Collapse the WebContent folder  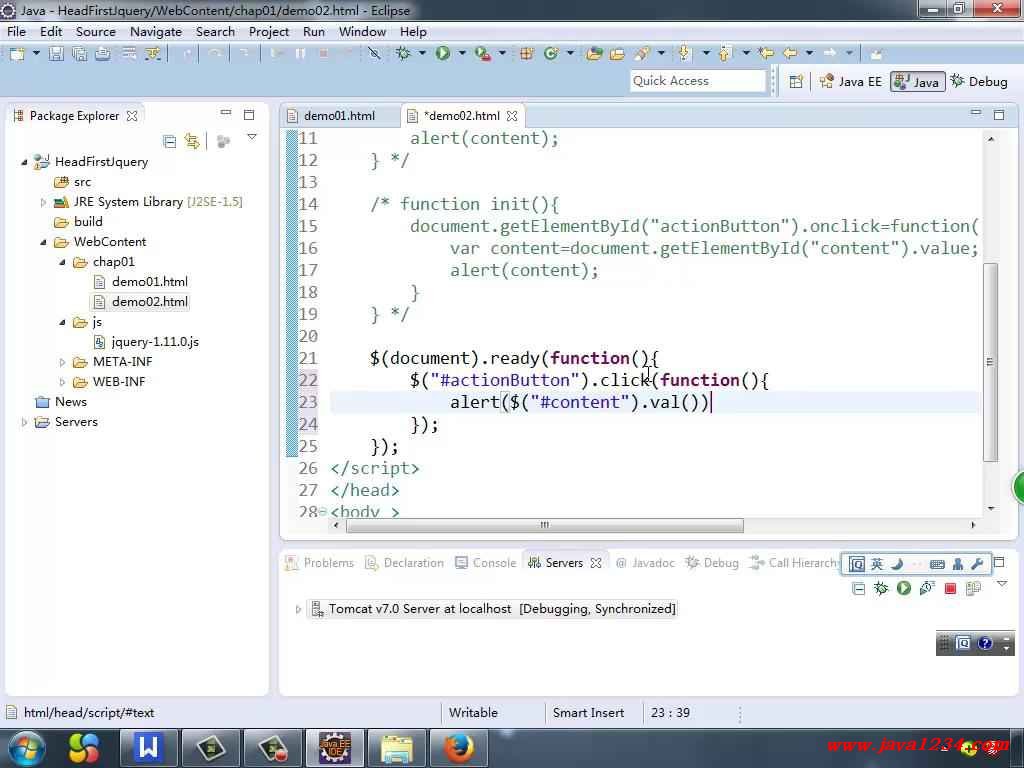click(43, 242)
